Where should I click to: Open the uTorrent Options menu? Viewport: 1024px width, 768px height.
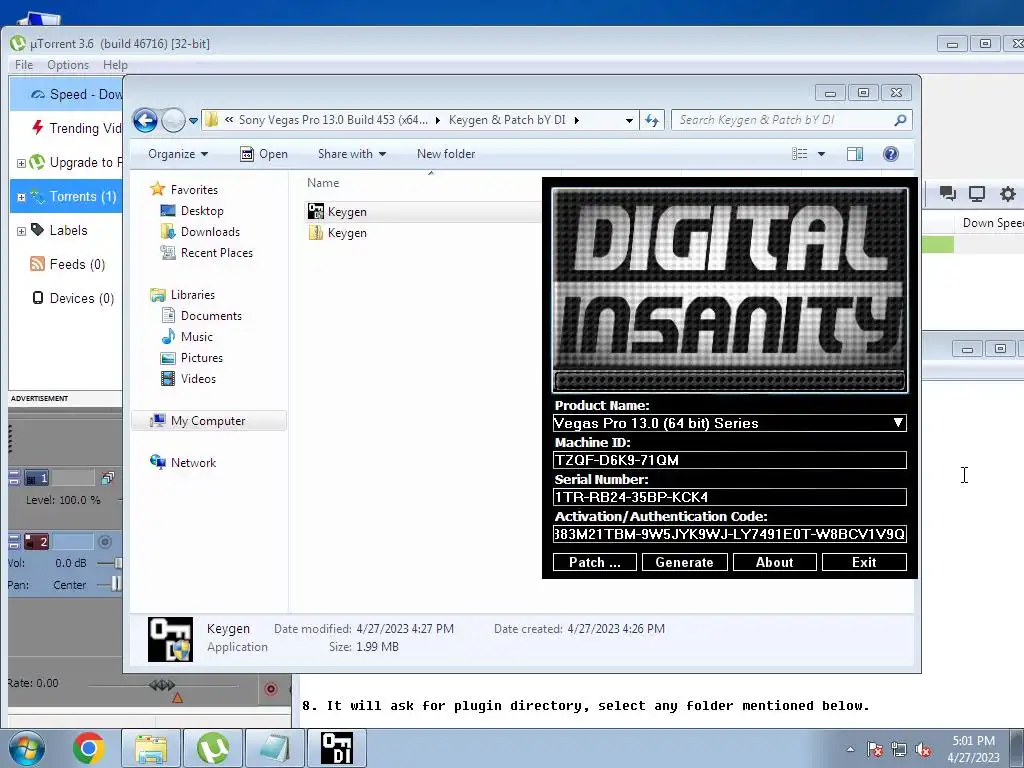(68, 65)
